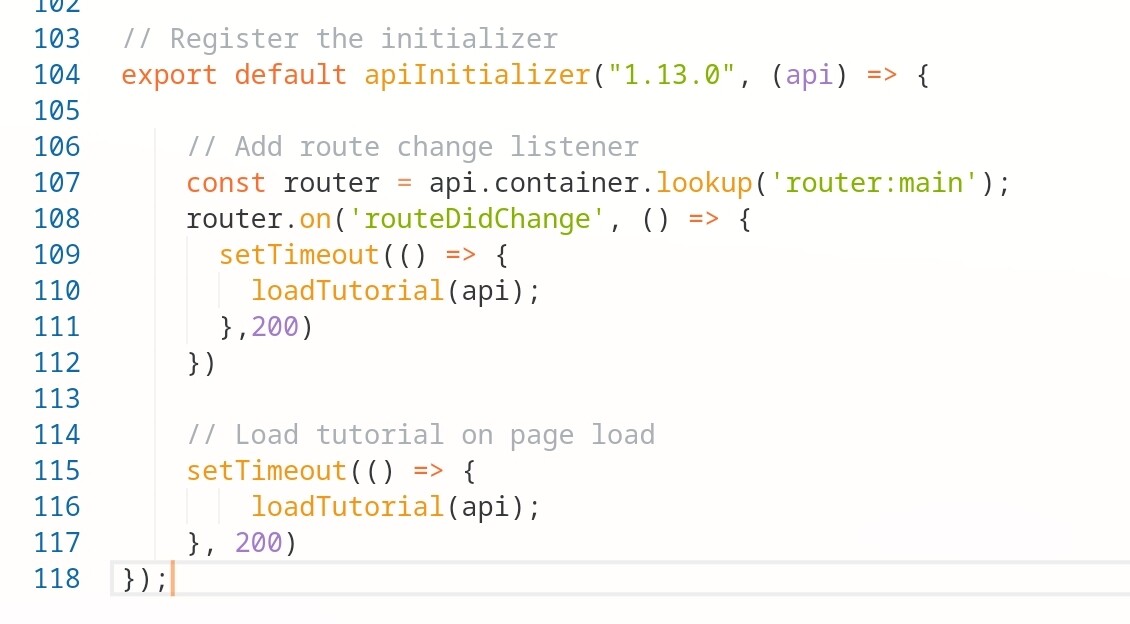1130x624 pixels.
Task: Click the arrow '=>' on line 109
Action: click(x=461, y=255)
